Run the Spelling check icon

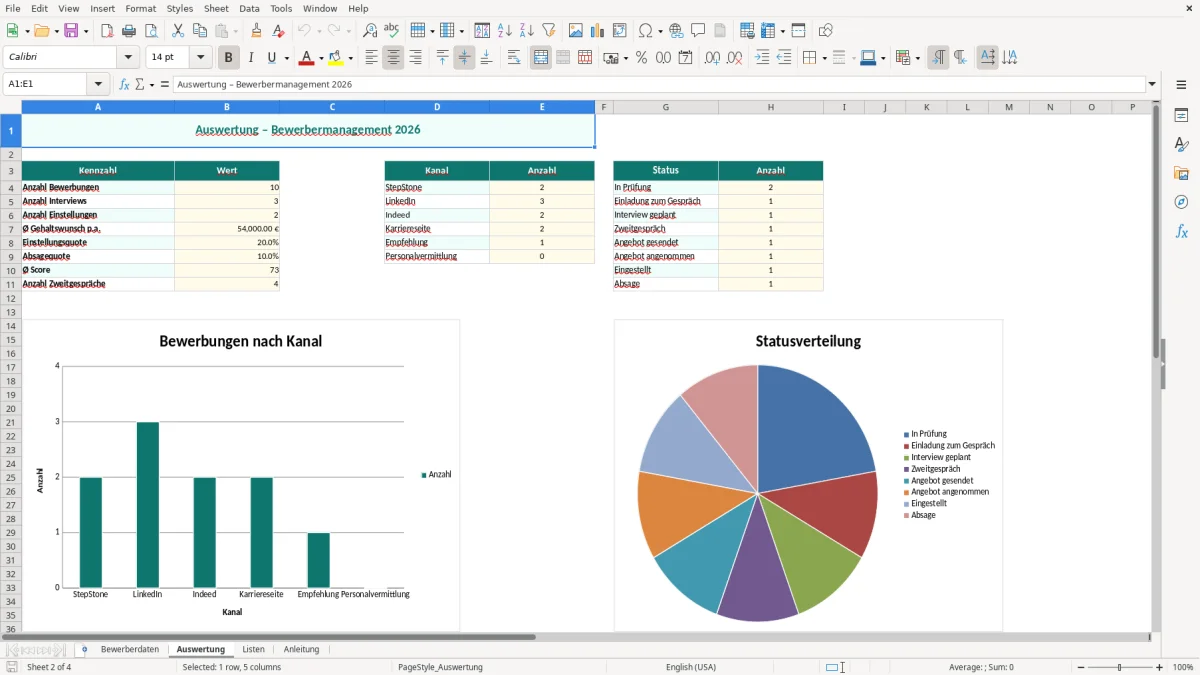pos(391,31)
